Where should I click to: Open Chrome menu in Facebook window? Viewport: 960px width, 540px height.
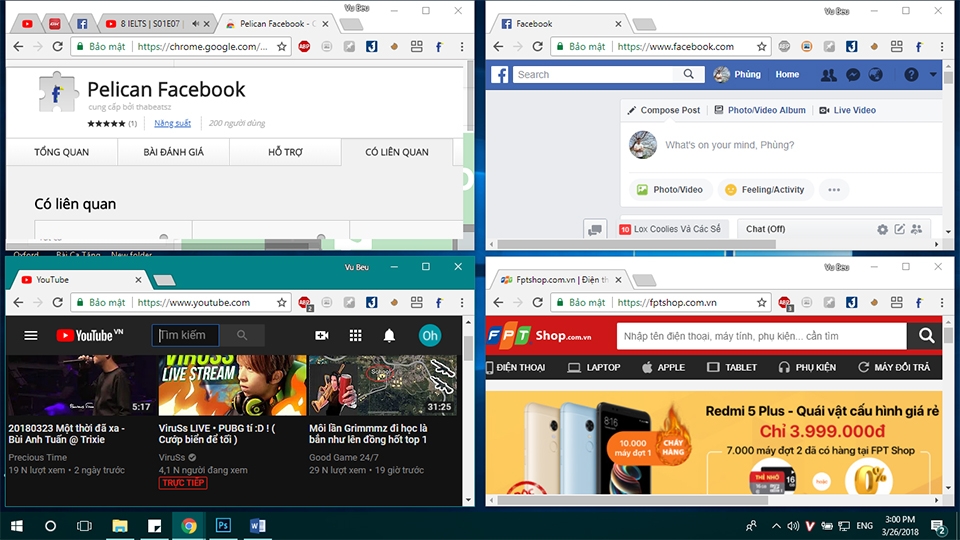(x=942, y=47)
